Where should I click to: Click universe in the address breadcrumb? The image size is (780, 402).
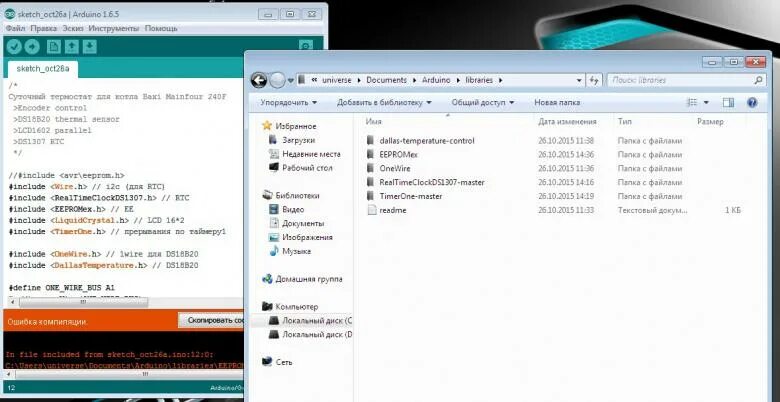pos(336,80)
